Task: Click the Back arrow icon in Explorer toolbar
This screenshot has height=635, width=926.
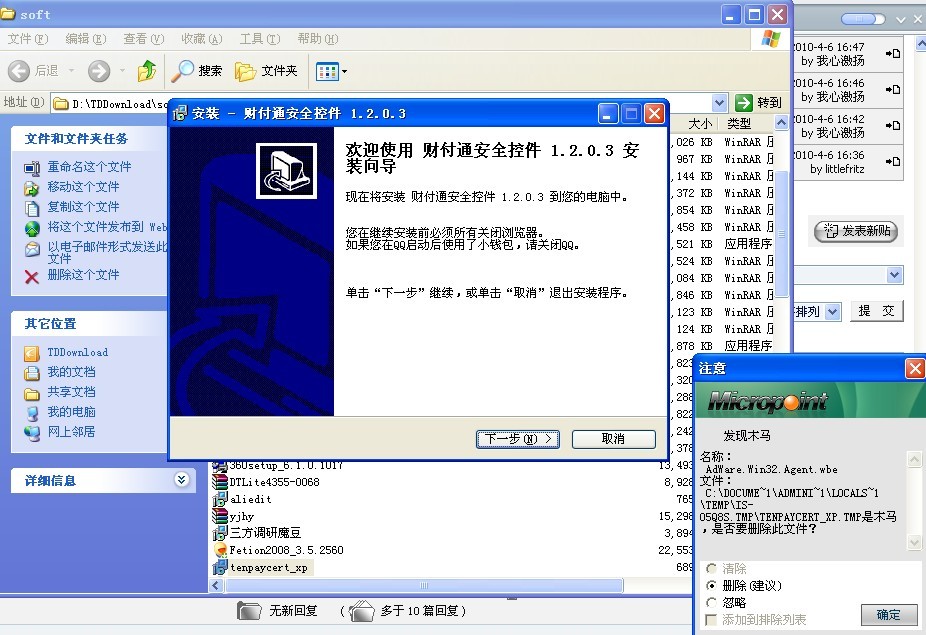Action: click(x=19, y=71)
